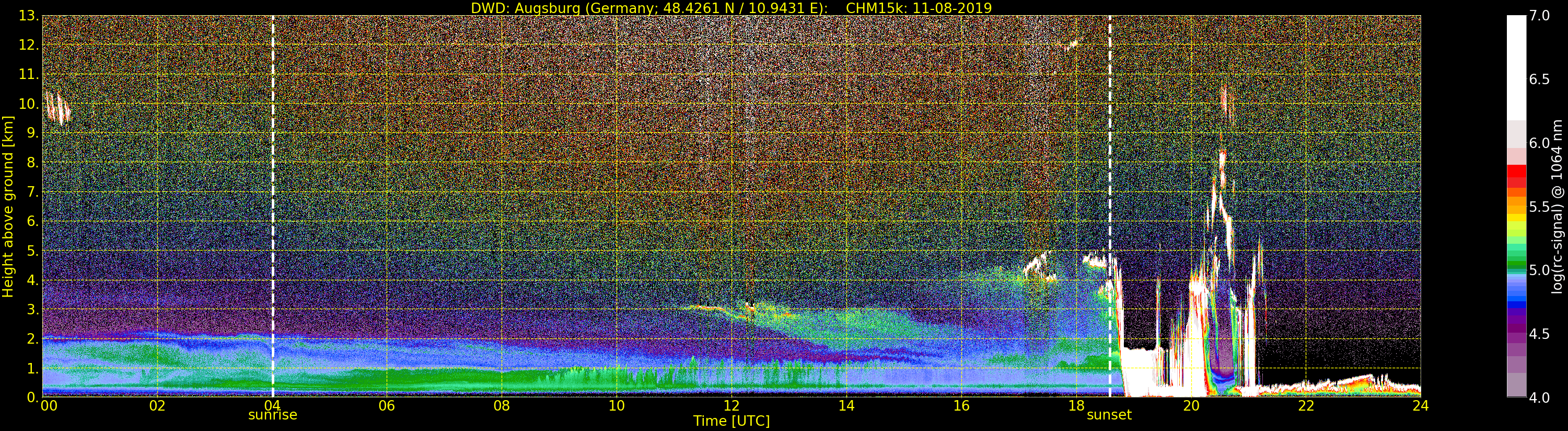The height and width of the screenshot is (431, 1568).
Task: Click the colorbar tick label '5.5'
Action: pyautogui.click(x=1539, y=207)
